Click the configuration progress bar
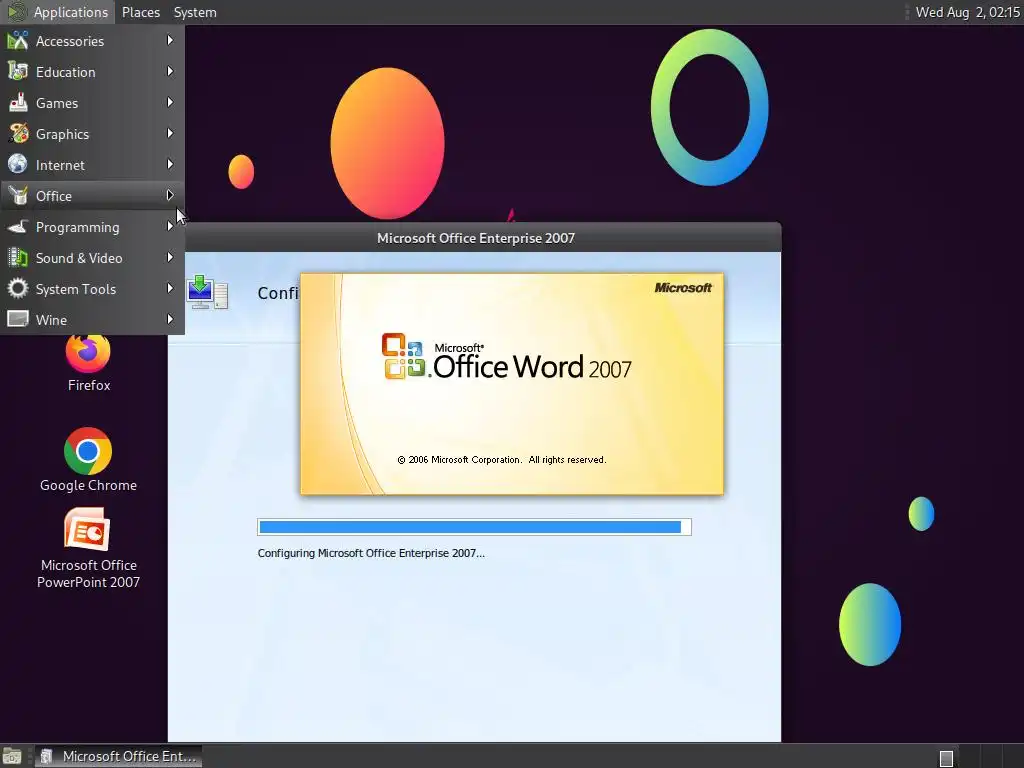This screenshot has height=768, width=1024. coord(474,527)
